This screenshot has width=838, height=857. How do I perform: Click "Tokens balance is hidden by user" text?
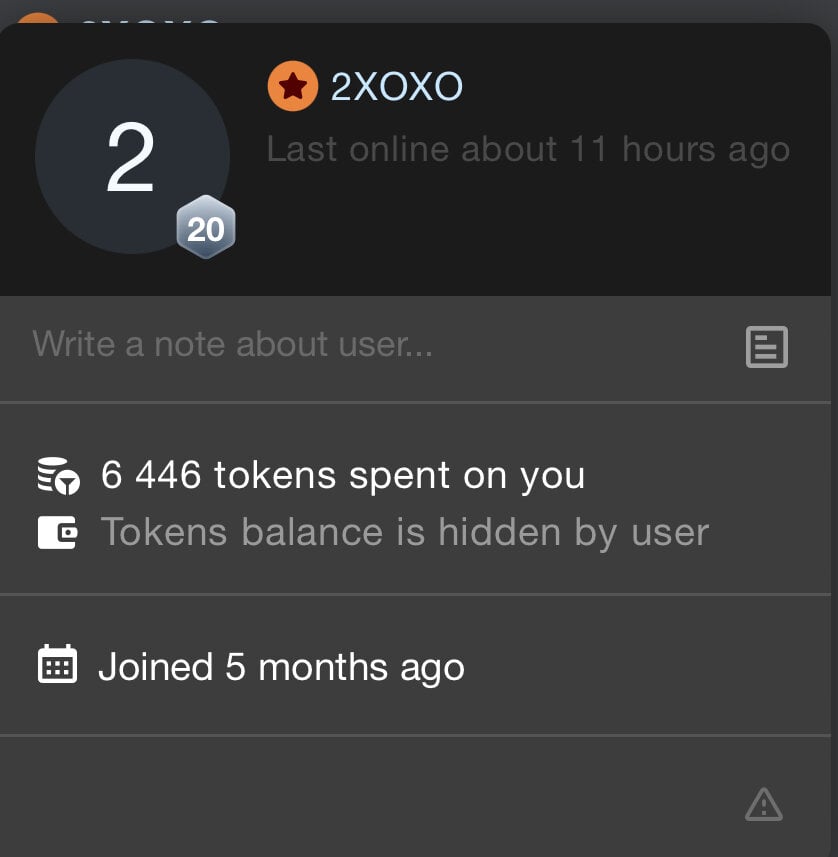point(404,532)
